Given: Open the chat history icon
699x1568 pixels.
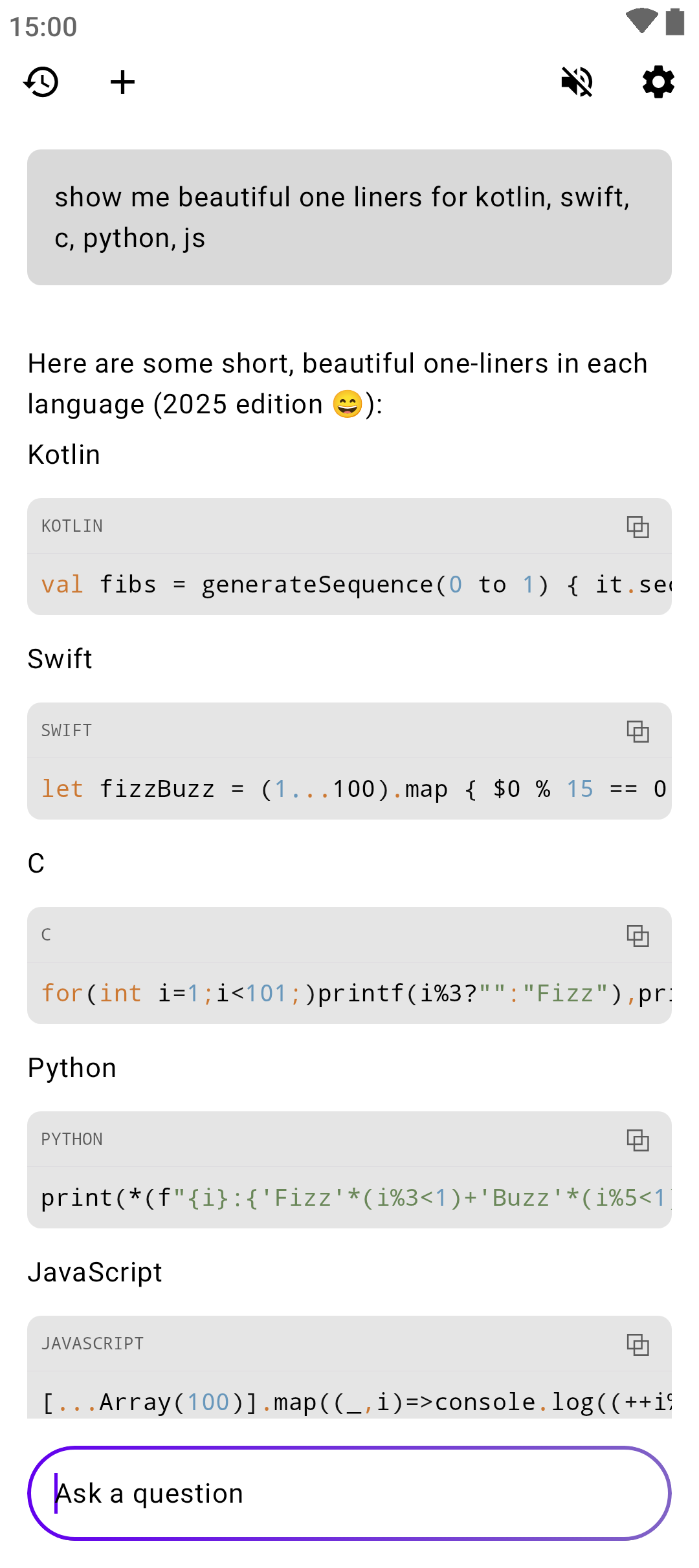Looking at the screenshot, I should (41, 82).
